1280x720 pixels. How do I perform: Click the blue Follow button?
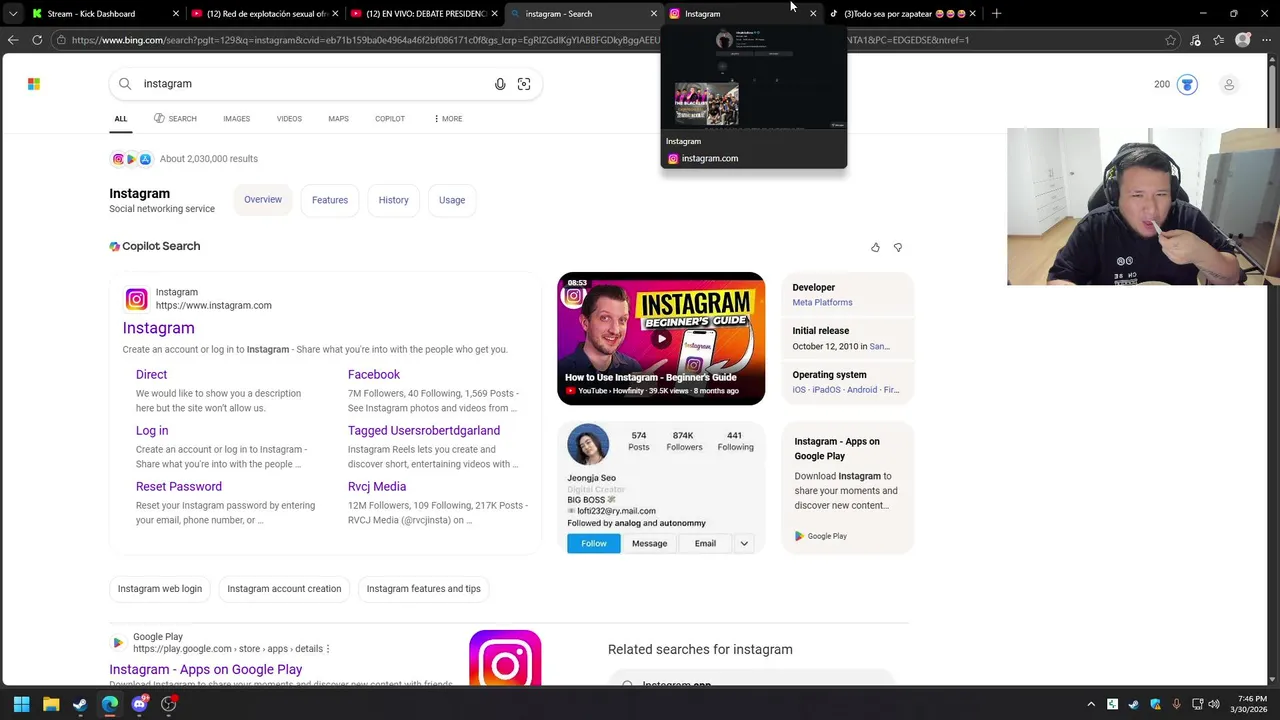point(594,543)
